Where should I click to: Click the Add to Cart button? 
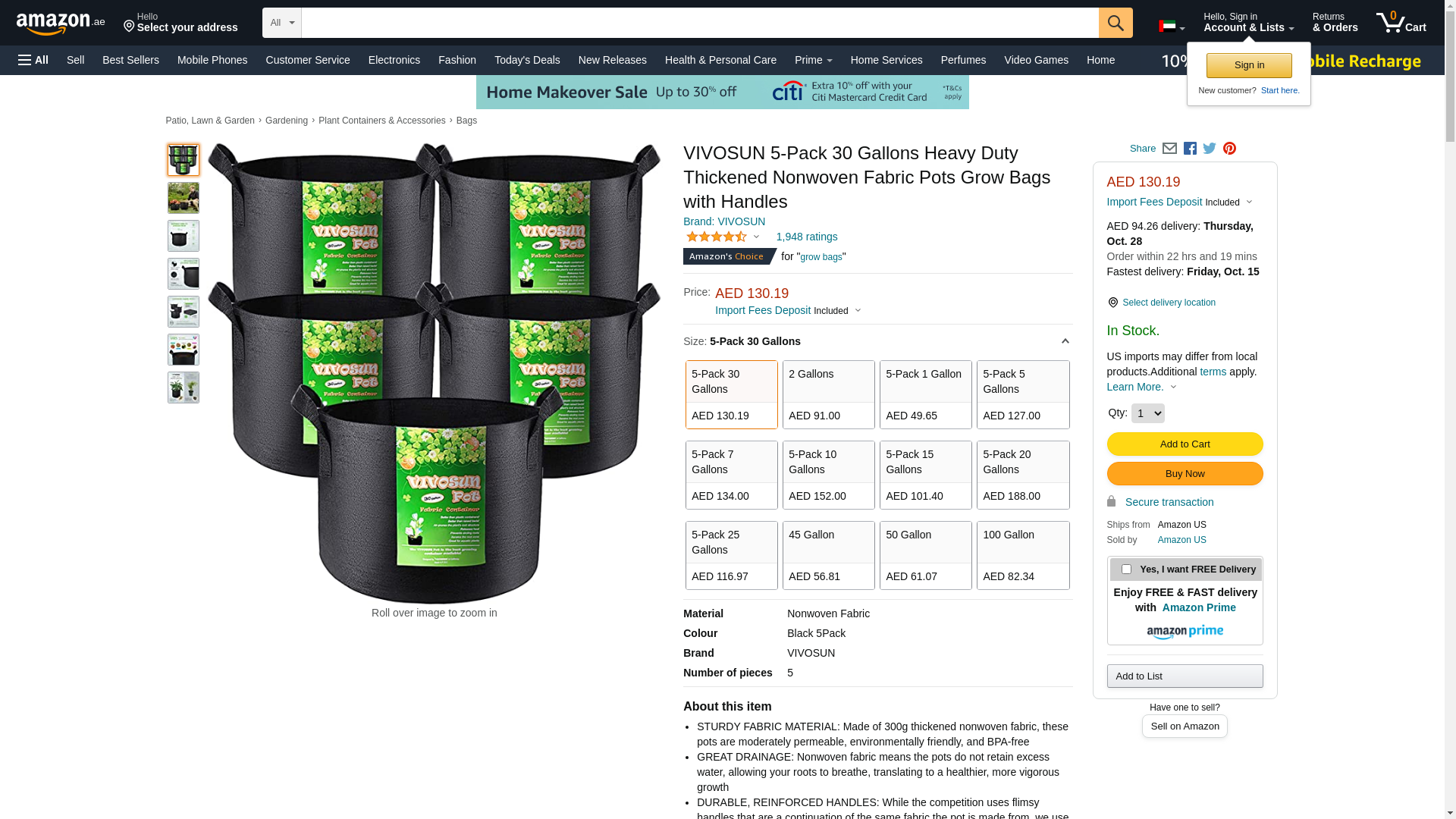(1185, 444)
